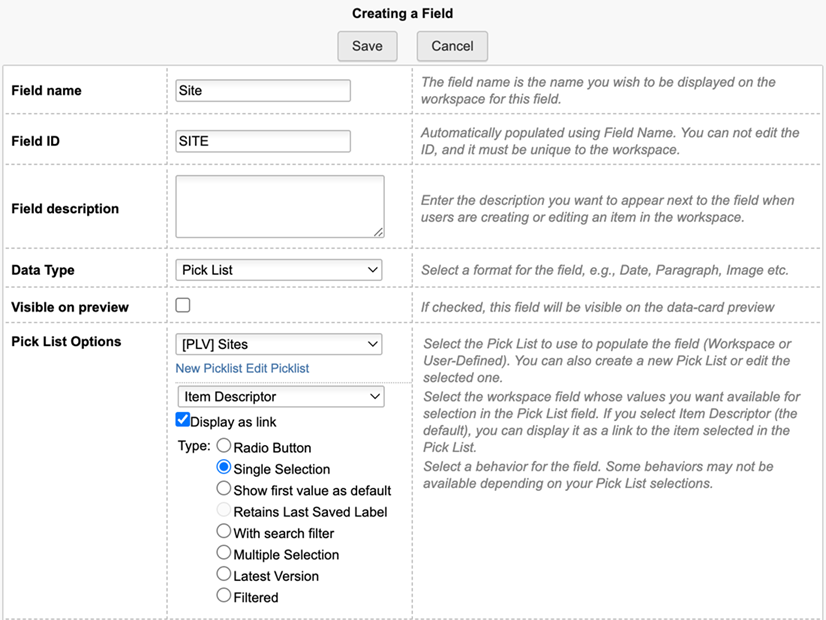This screenshot has width=826, height=620.
Task: Uncheck the Display as link checkbox
Action: 183,420
